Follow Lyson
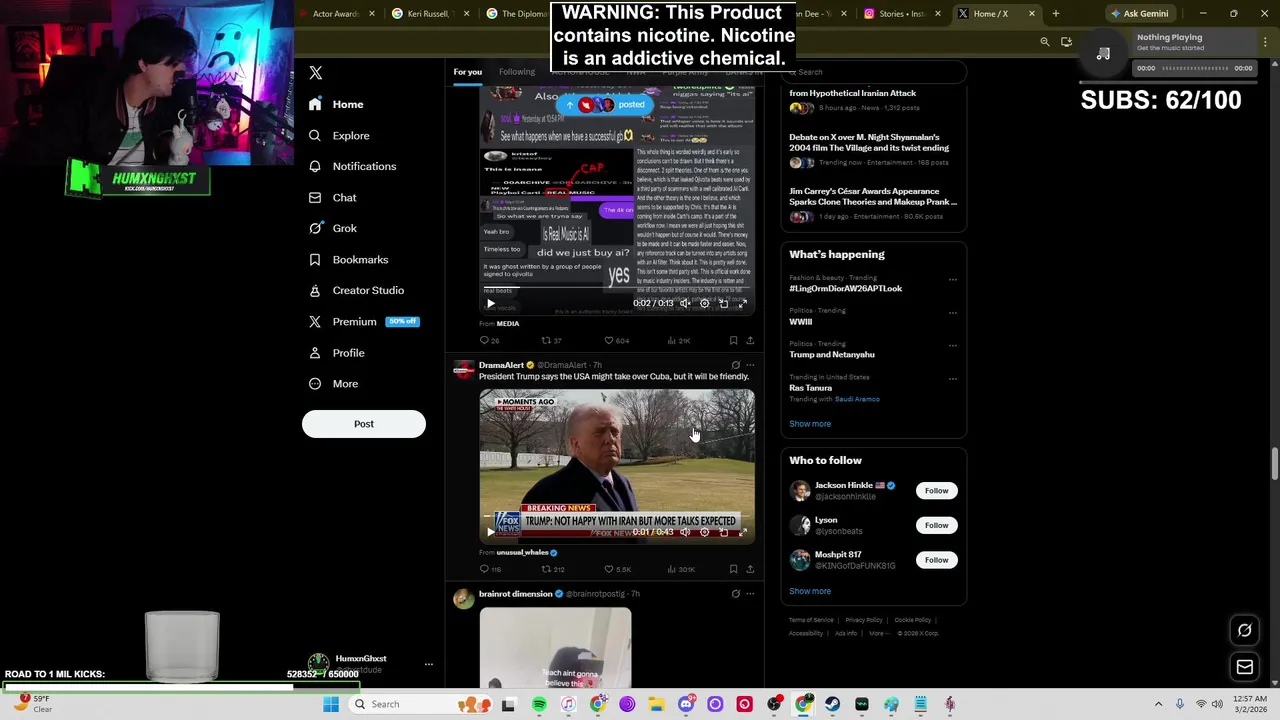 [x=936, y=525]
